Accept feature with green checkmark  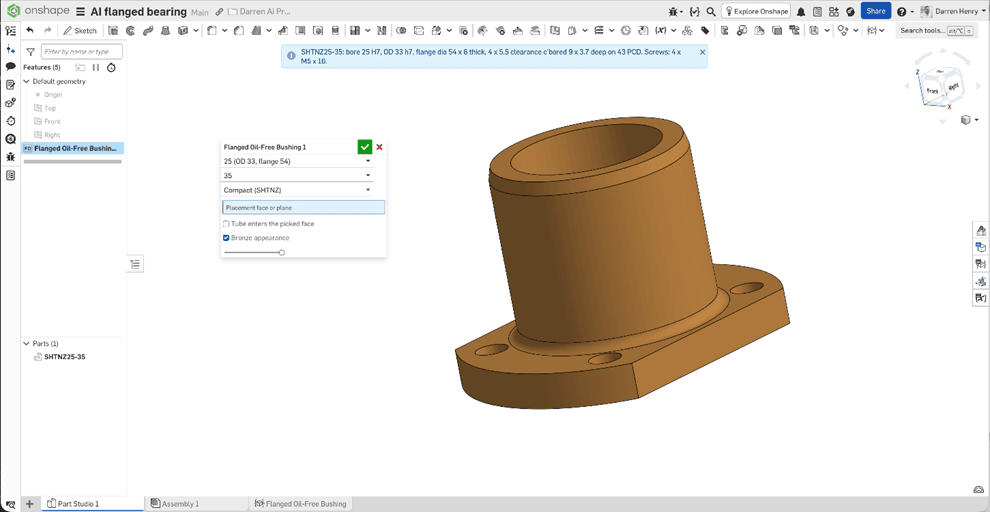coord(364,147)
